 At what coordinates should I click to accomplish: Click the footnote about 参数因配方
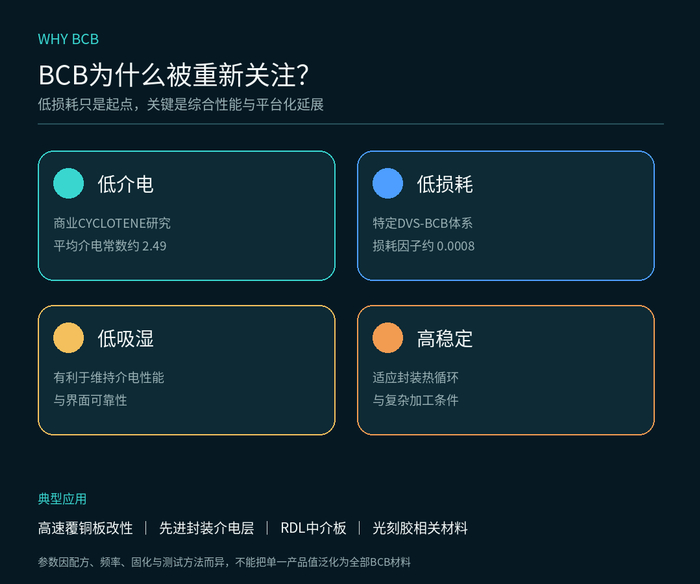[x=224, y=562]
